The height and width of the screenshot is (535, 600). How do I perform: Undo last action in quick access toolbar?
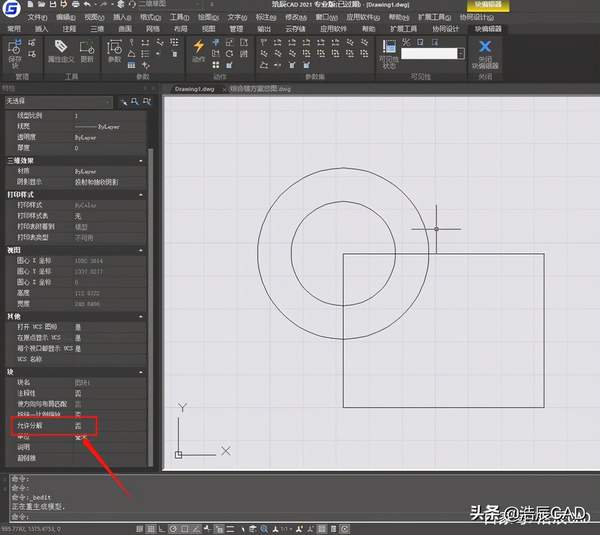pyautogui.click(x=87, y=5)
